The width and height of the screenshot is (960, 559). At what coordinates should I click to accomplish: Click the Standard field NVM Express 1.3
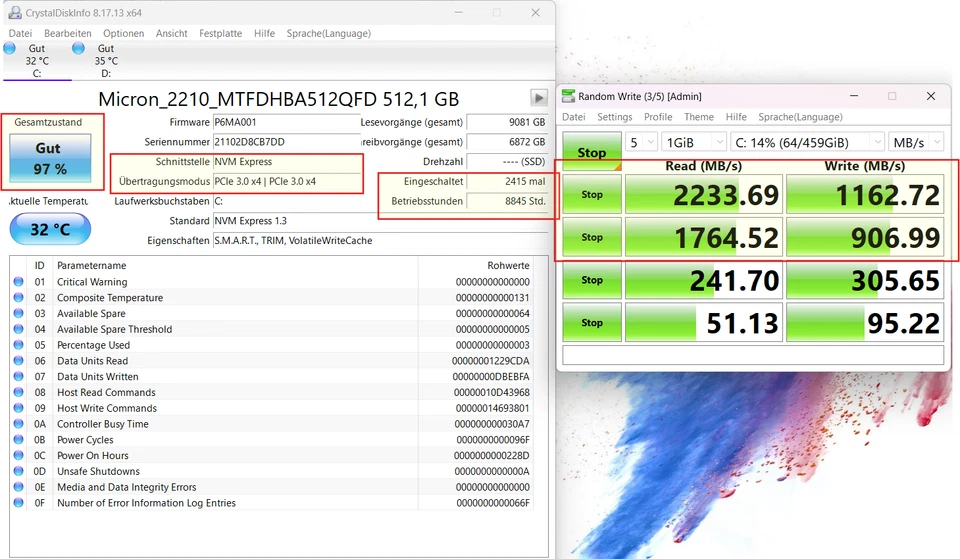pos(380,220)
